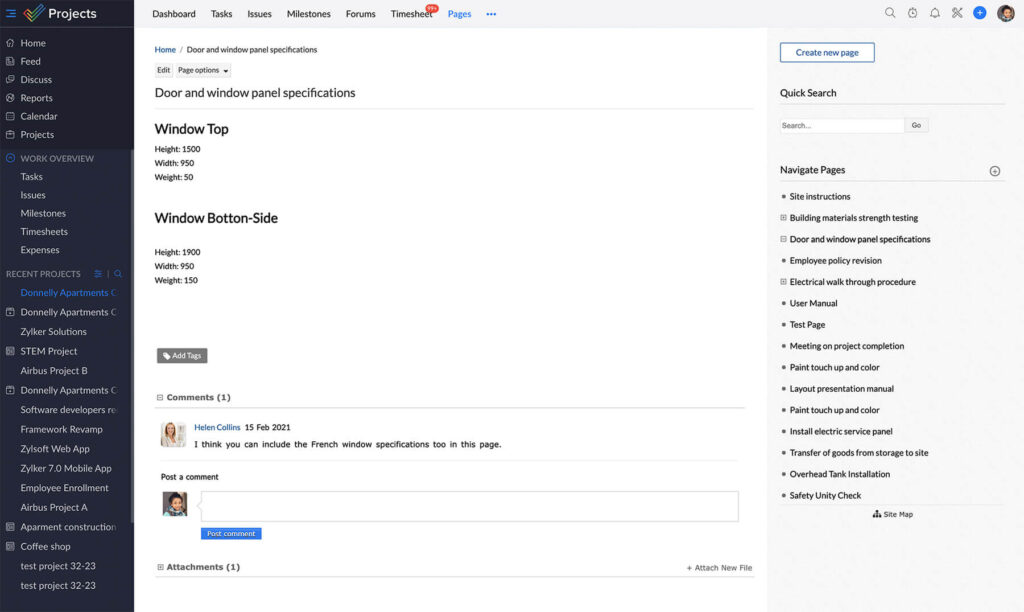Switch to the Milestones tab
This screenshot has height=612, width=1024.
[x=309, y=14]
